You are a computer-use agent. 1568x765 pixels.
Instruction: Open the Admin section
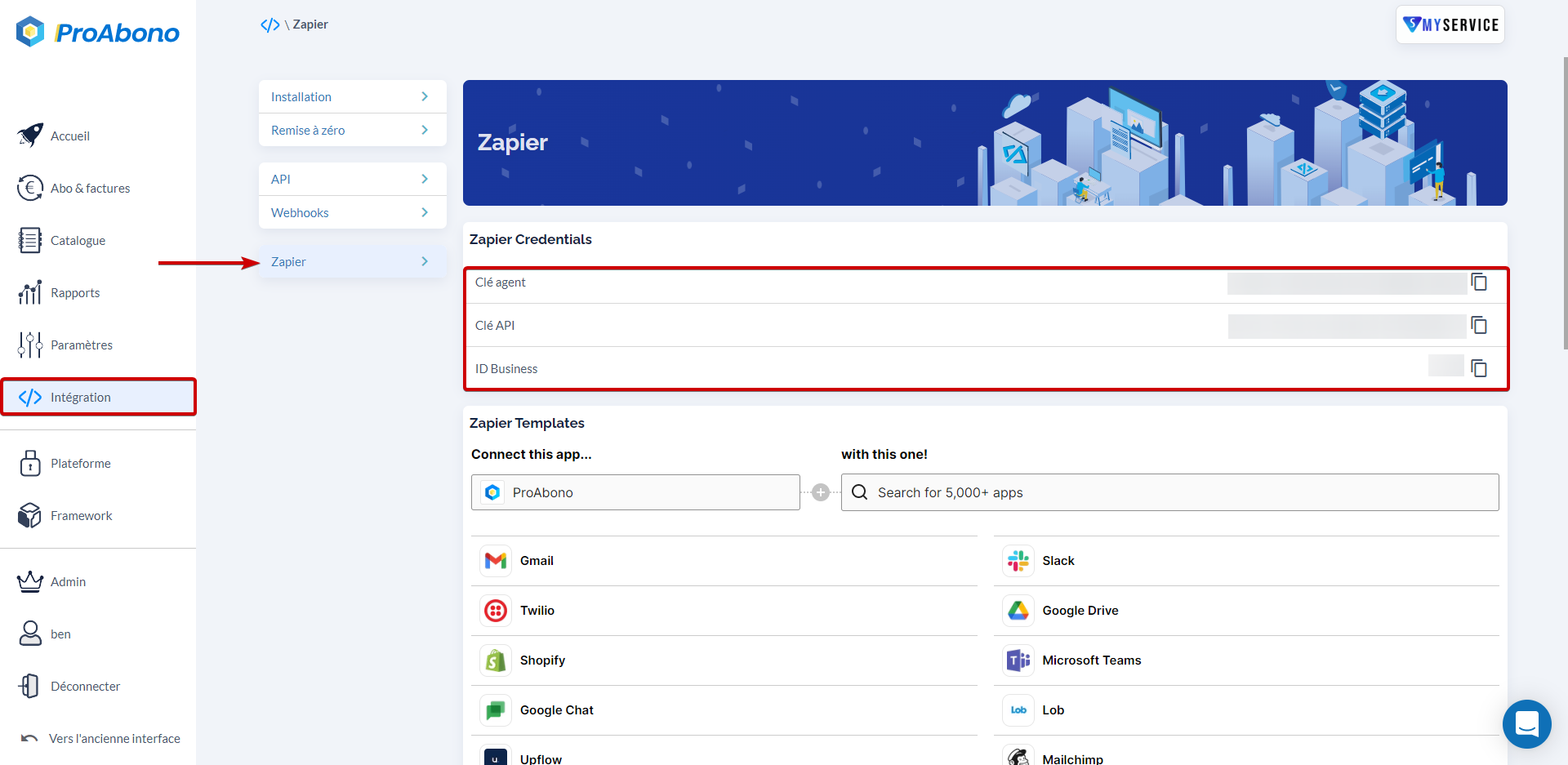click(68, 581)
